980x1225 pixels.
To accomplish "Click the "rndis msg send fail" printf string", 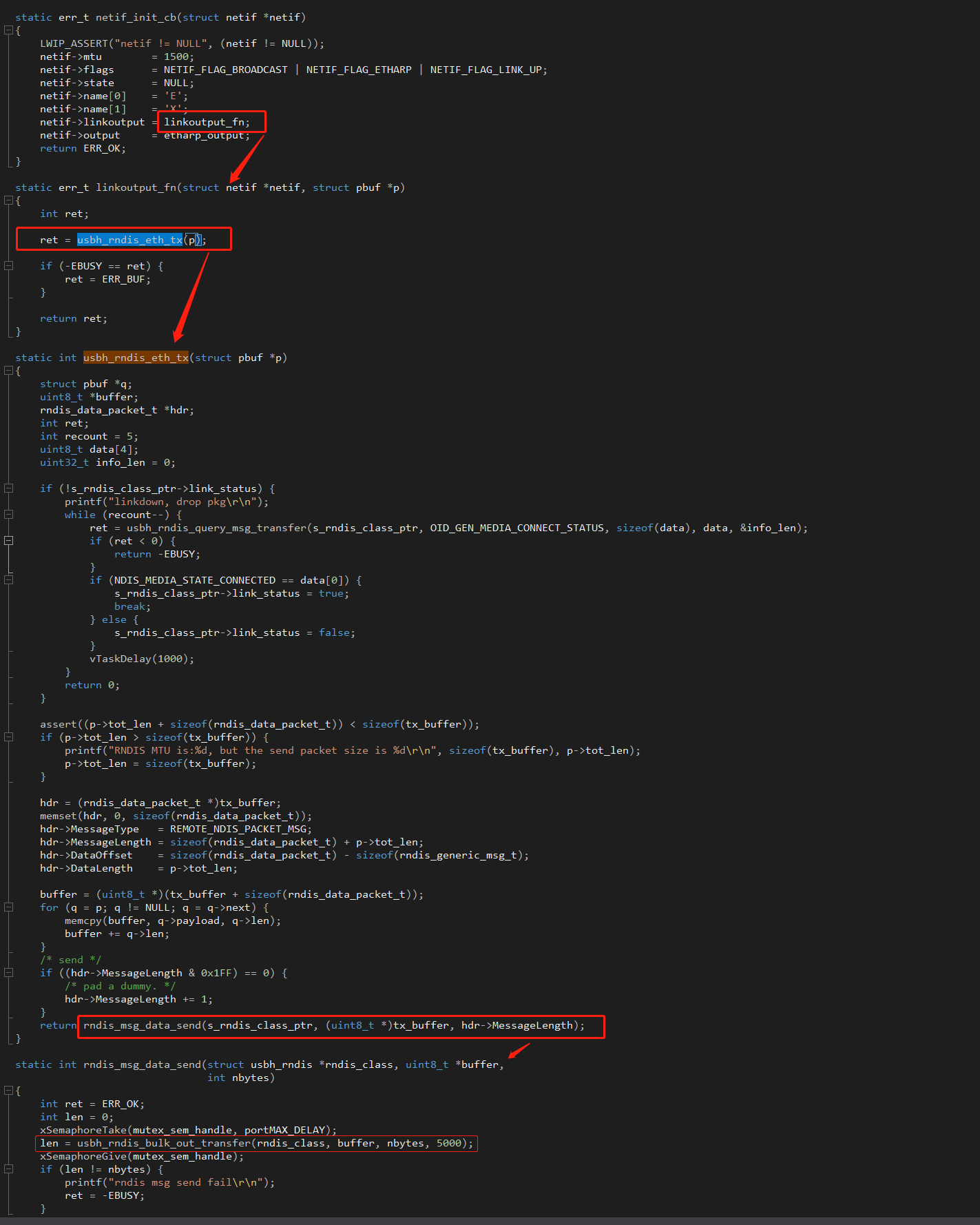I will [x=185, y=1182].
